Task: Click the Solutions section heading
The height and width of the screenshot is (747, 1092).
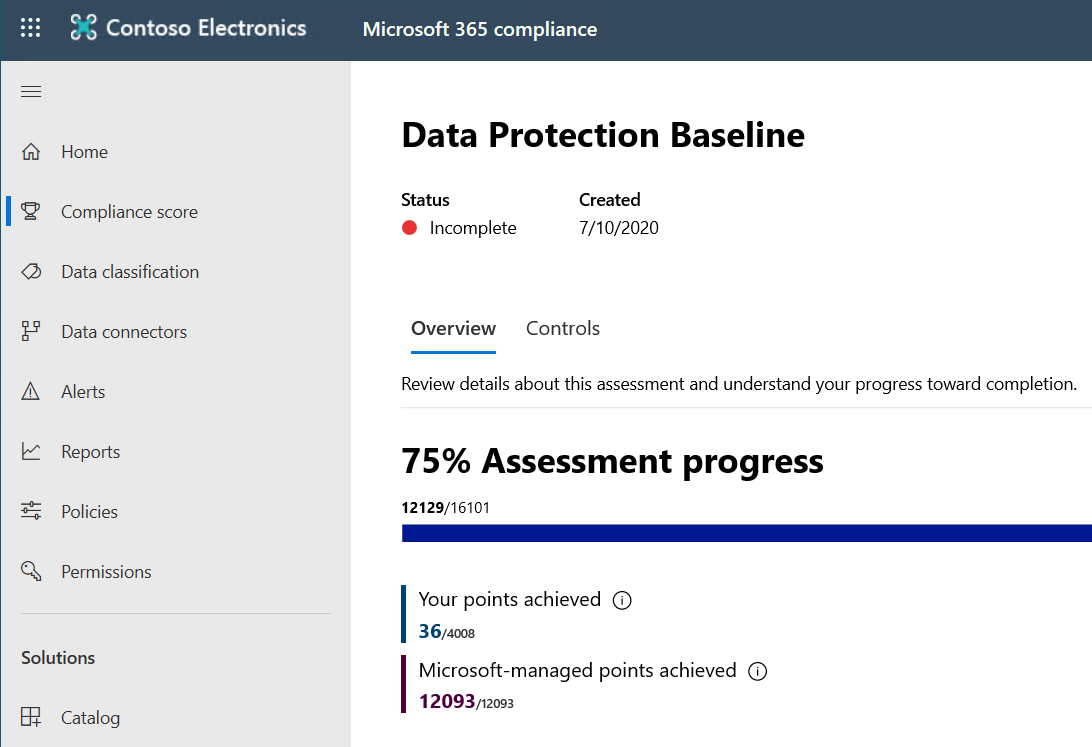Action: [58, 658]
